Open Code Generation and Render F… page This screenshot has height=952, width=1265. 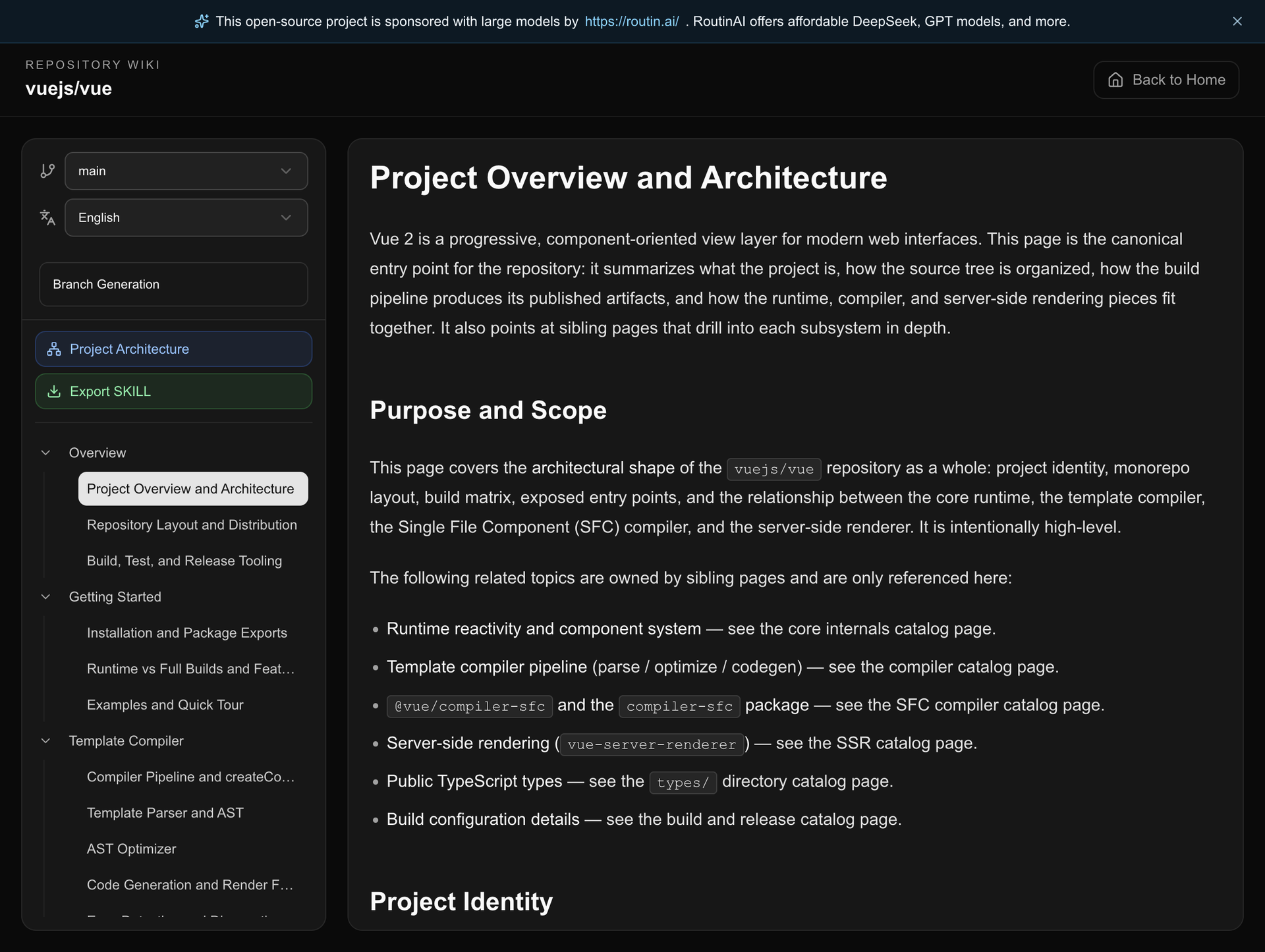tap(190, 885)
